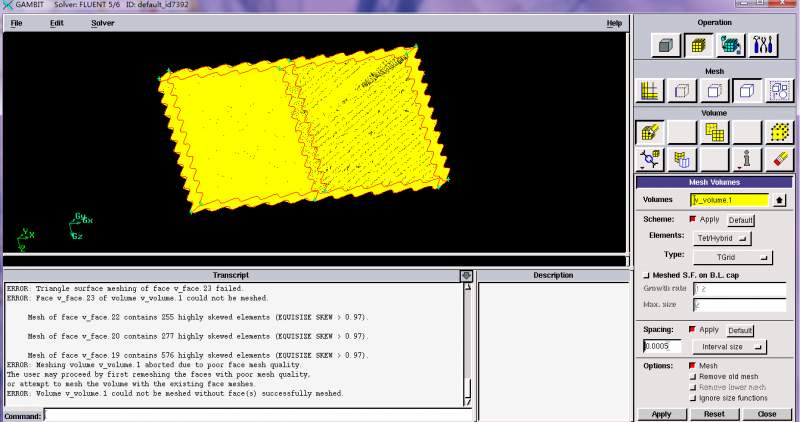Click the Set Volume Element Type icon
800x422 pixels.
coord(780,133)
